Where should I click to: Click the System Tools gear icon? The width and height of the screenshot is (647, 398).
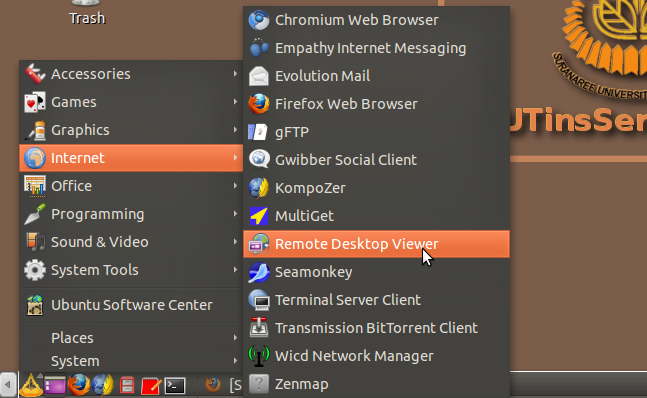coord(35,270)
